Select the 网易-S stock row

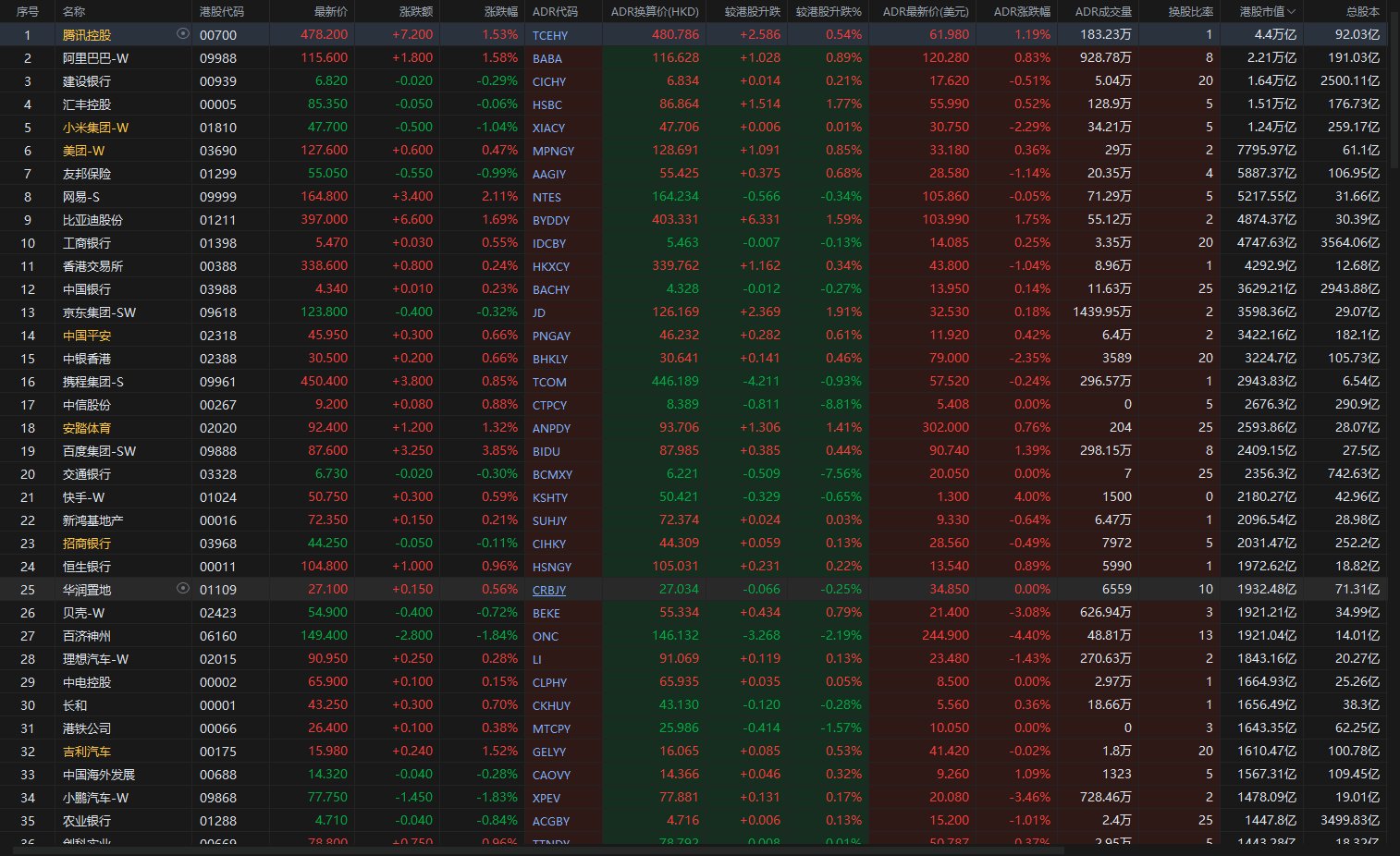[694, 196]
